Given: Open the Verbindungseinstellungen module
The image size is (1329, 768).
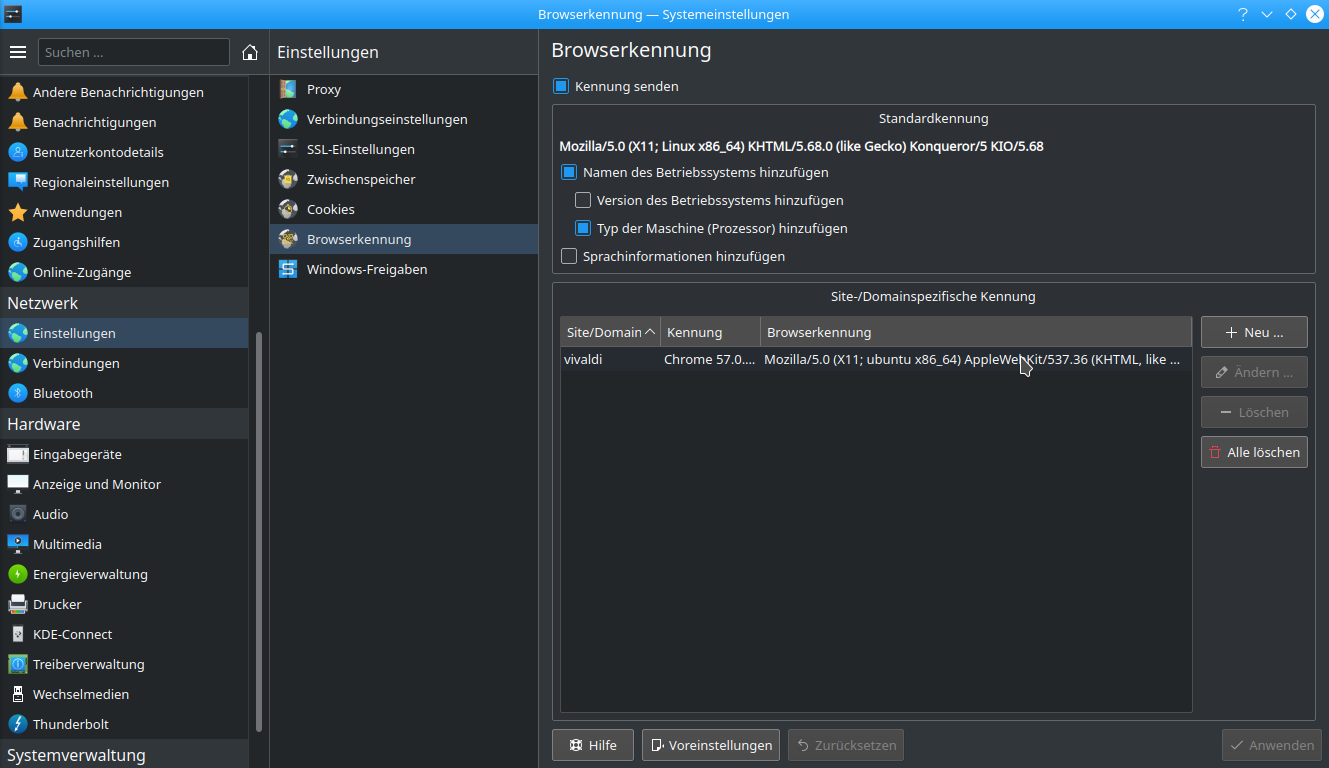Looking at the screenshot, I should [x=404, y=119].
